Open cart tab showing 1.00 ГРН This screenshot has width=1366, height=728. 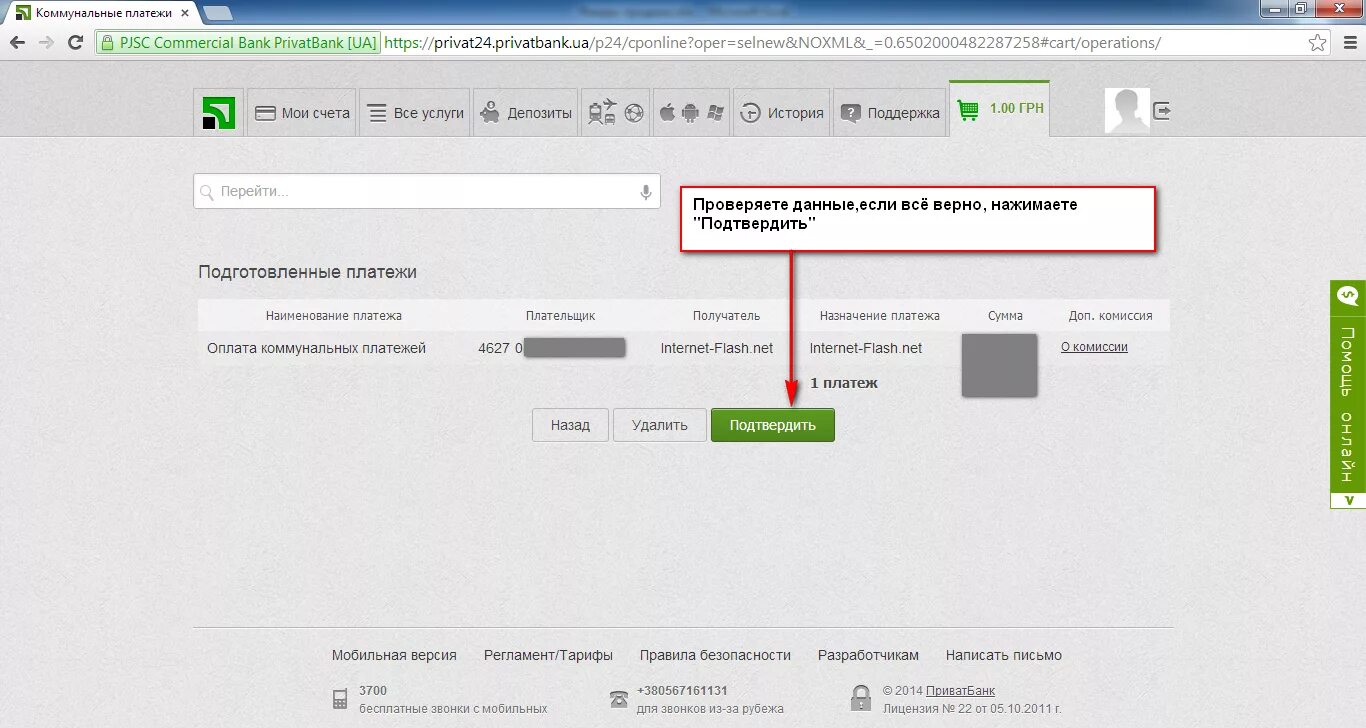(1000, 109)
